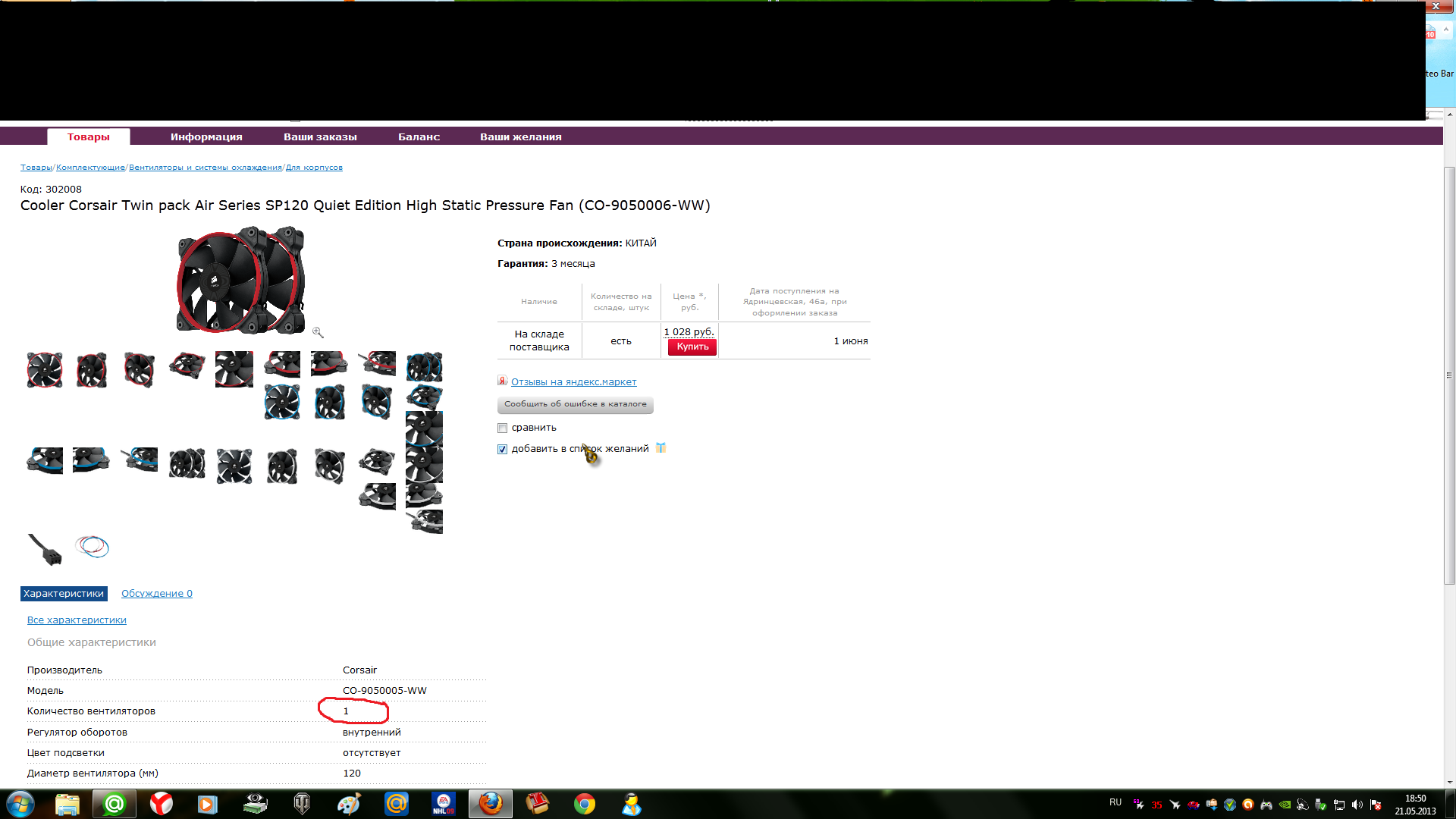This screenshot has width=1456, height=819.
Task: Select the colored rings thumbnail
Action: [x=92, y=546]
